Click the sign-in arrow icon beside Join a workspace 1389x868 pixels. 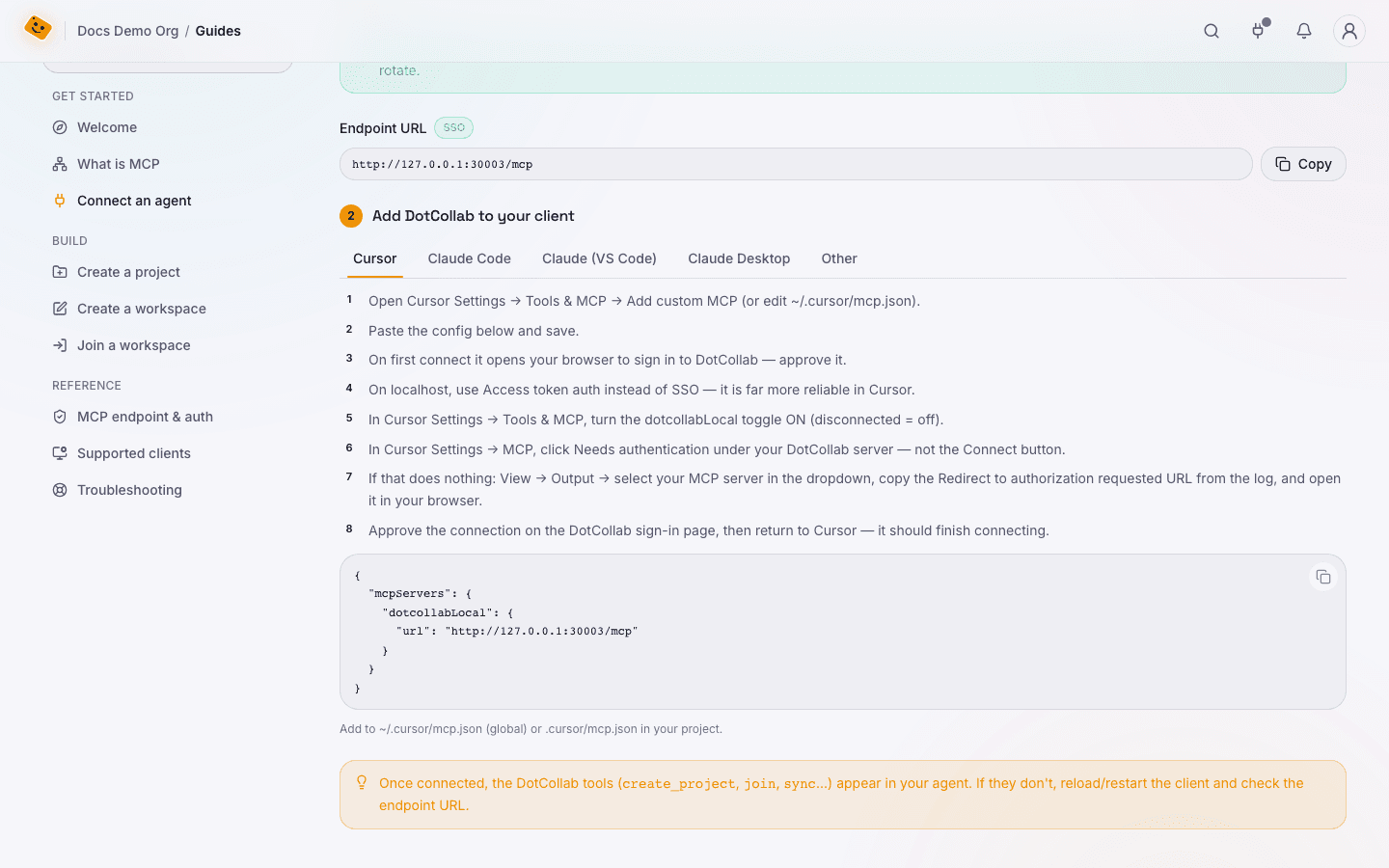60,345
